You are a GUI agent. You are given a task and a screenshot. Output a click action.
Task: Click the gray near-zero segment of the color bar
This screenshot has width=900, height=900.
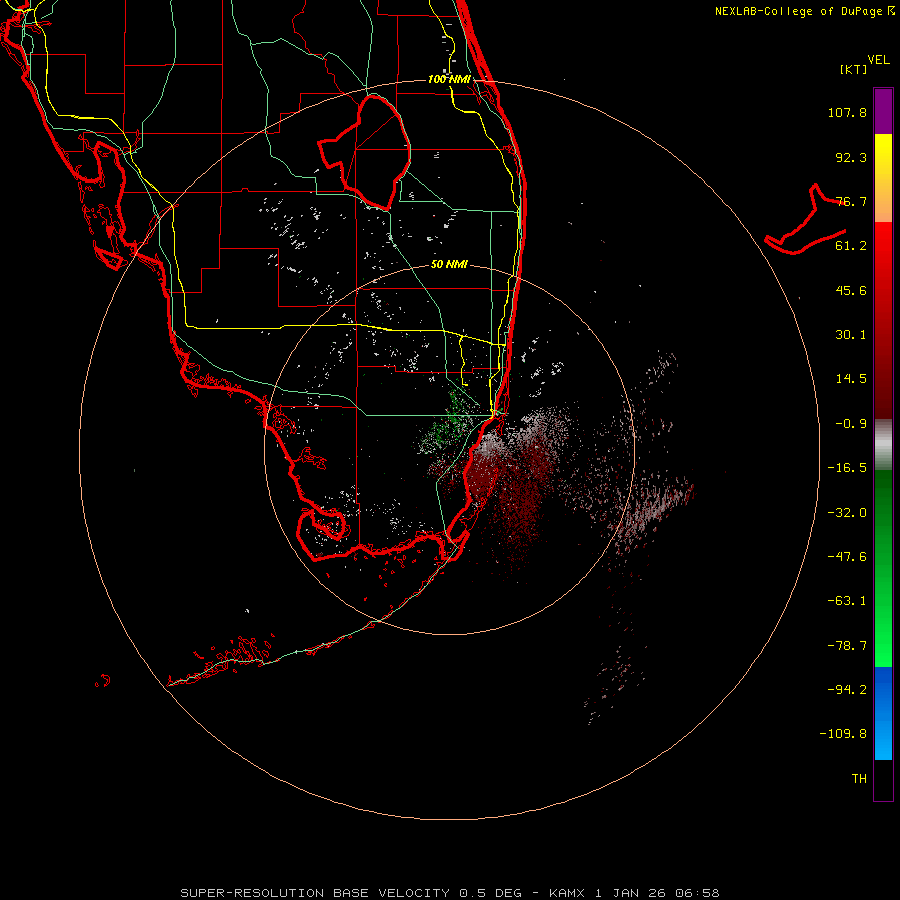tap(883, 445)
